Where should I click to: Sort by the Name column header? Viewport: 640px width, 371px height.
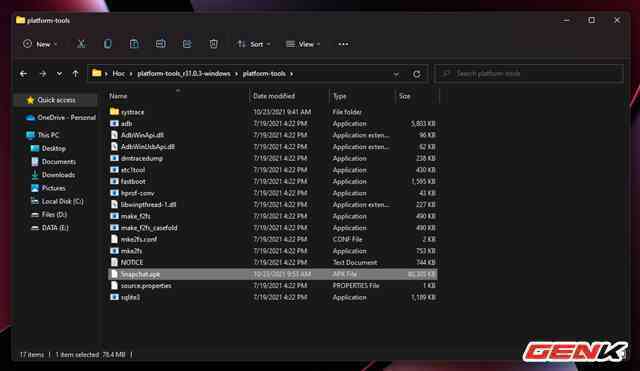(118, 96)
